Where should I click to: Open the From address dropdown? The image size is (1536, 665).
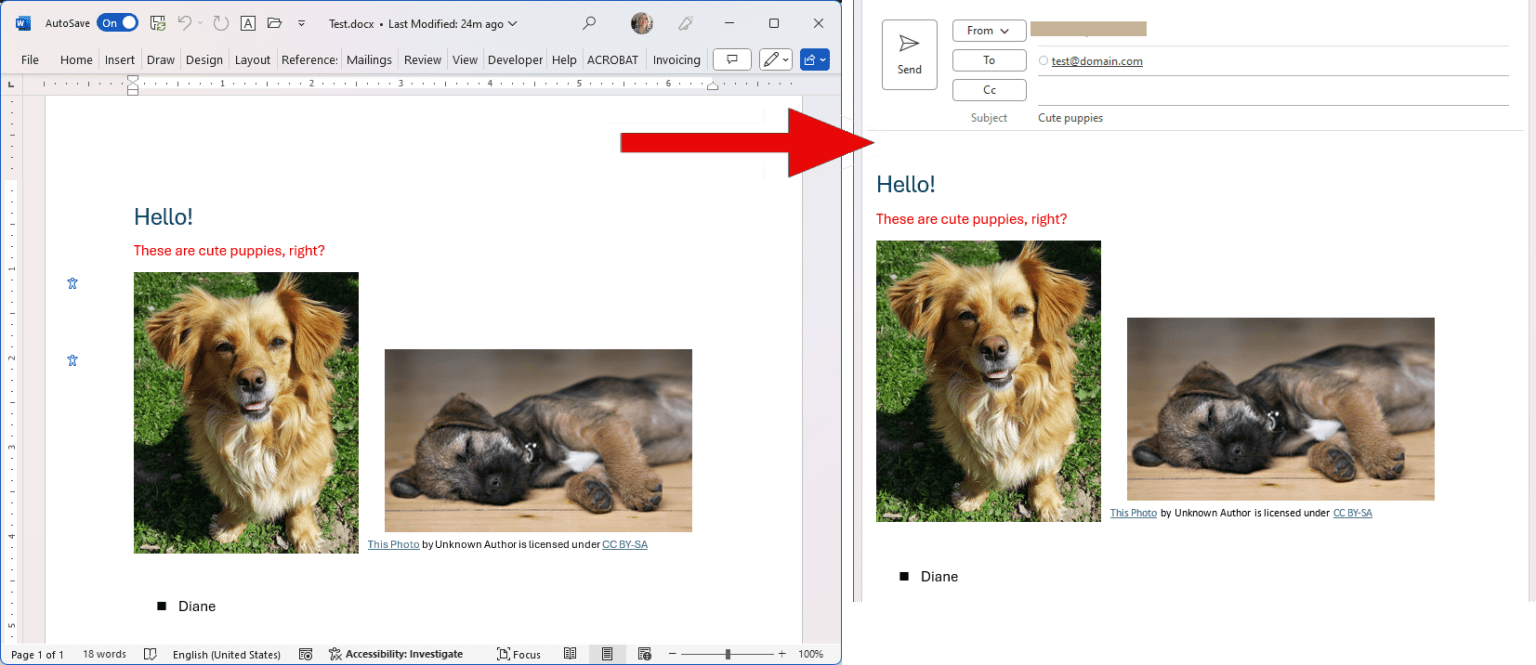pyautogui.click(x=988, y=30)
